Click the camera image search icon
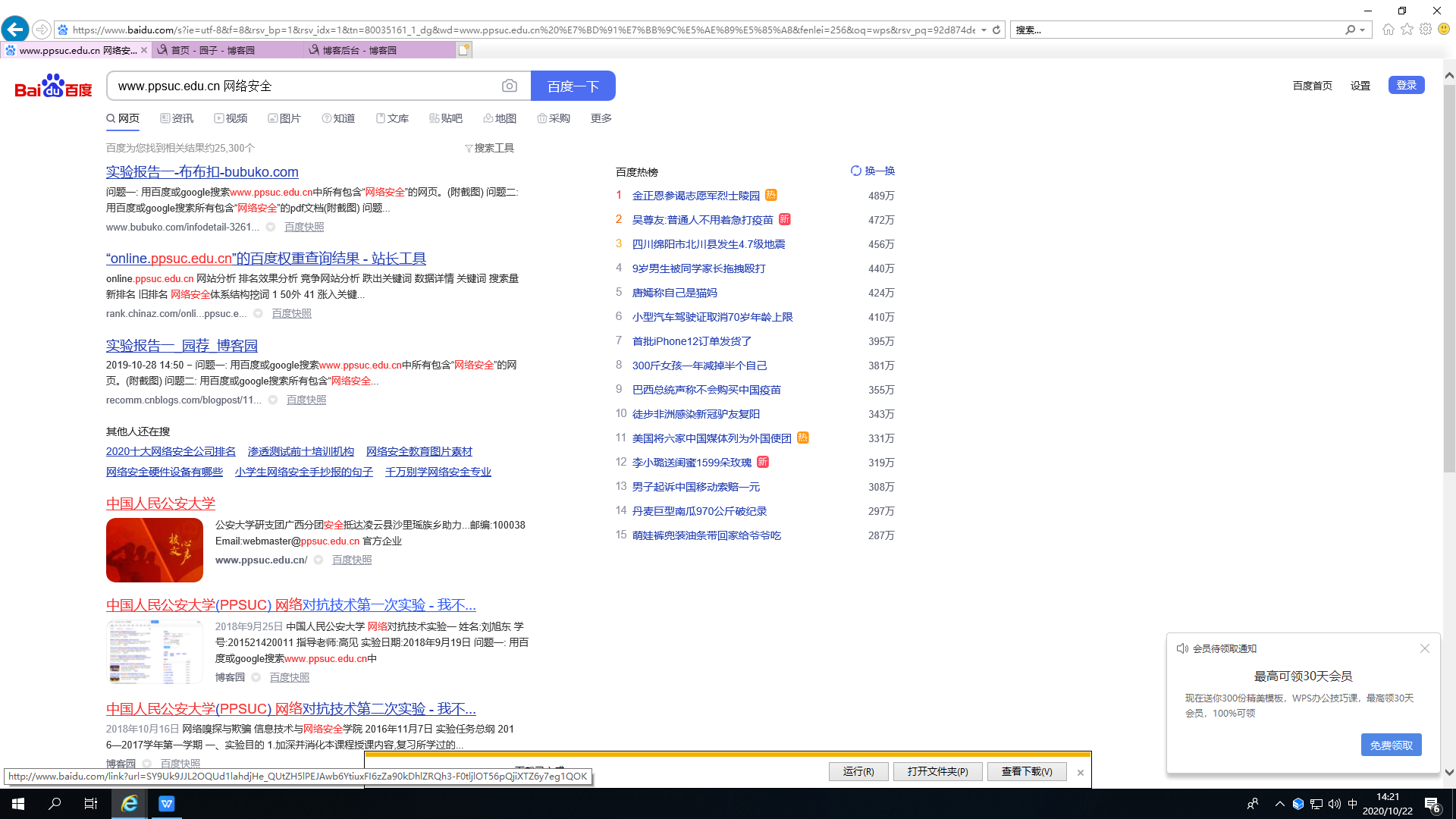Screen dimensions: 1456x819 [510, 86]
